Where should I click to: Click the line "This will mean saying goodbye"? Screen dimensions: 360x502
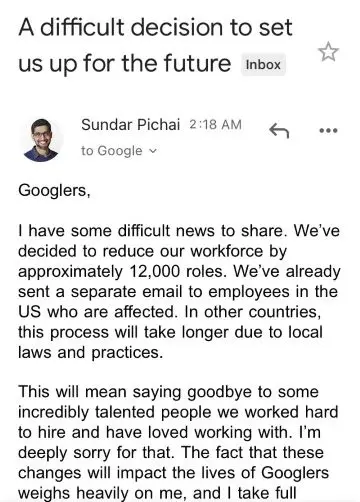(168, 392)
